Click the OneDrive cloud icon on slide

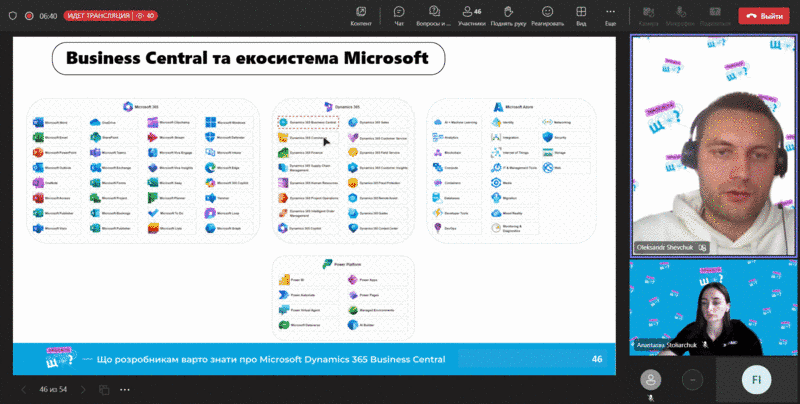point(95,122)
